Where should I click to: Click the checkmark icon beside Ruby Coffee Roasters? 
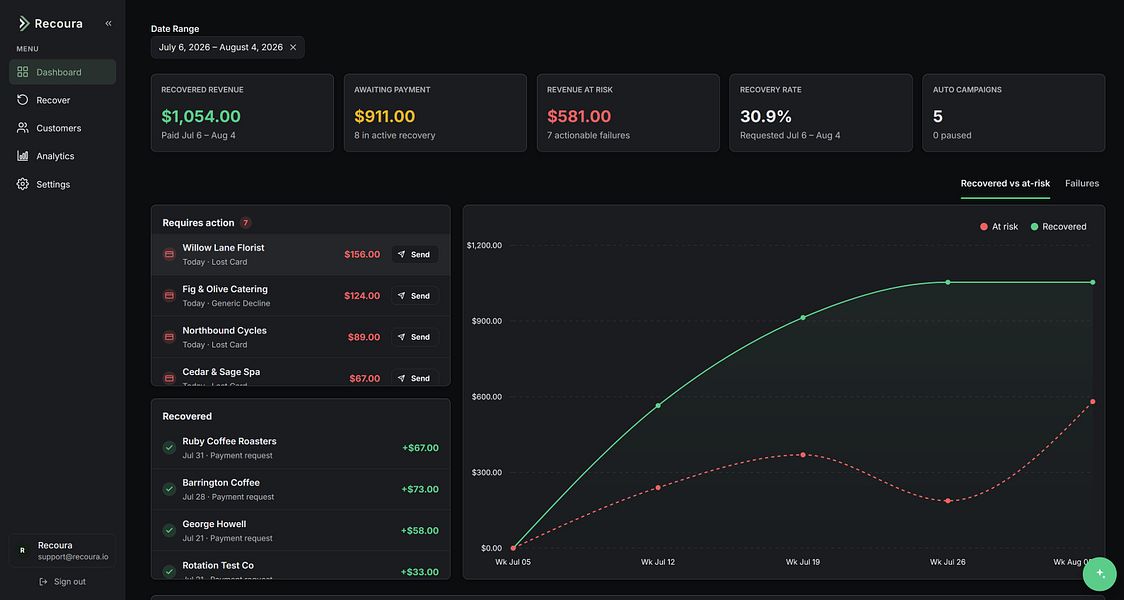(169, 448)
